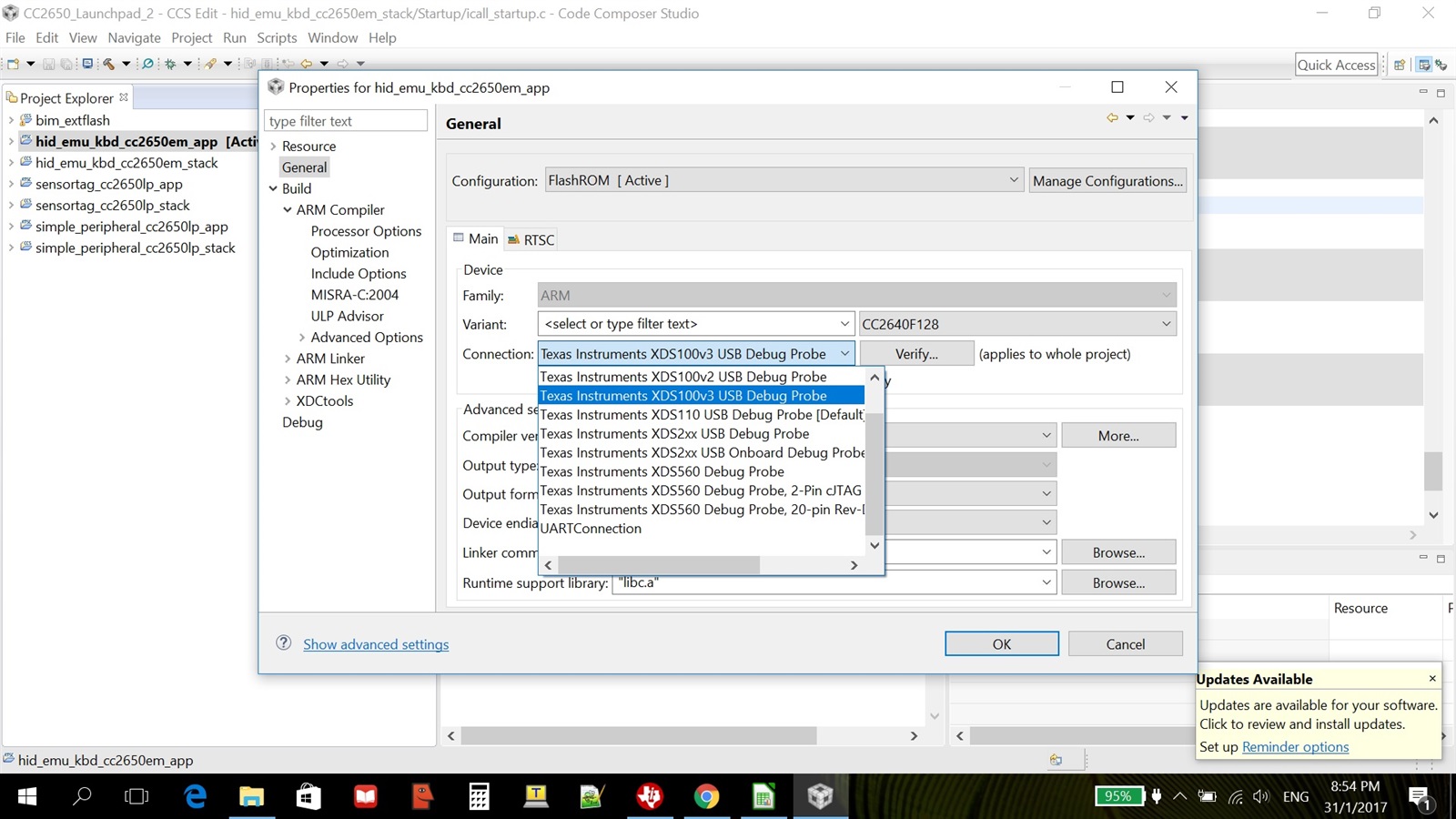The width and height of the screenshot is (1456, 819).
Task: Open the File menu
Action: [x=15, y=37]
